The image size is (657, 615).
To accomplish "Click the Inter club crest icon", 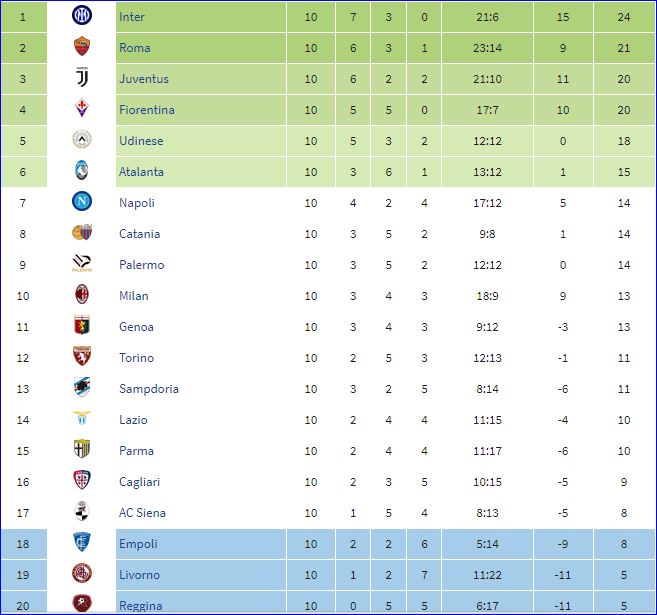I will pos(82,16).
